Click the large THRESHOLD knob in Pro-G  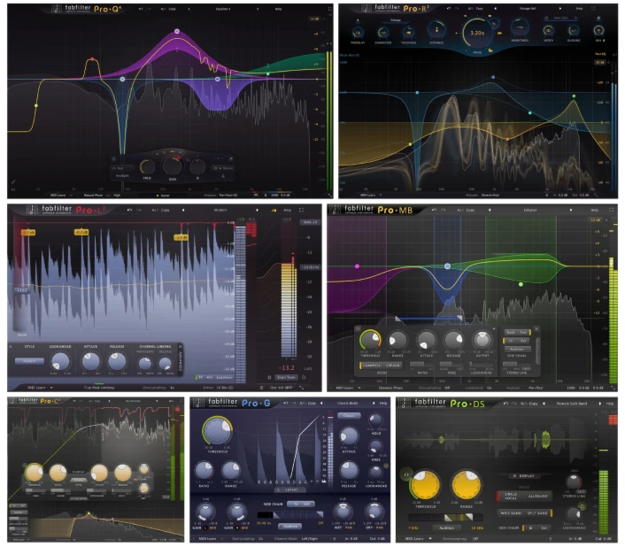218,431
